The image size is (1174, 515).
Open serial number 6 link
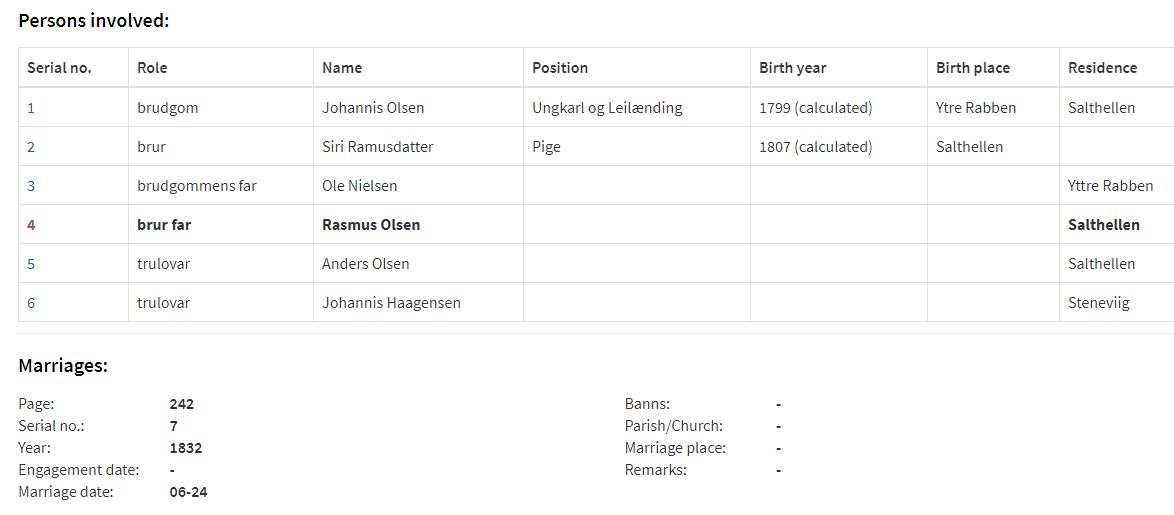pyautogui.click(x=31, y=303)
